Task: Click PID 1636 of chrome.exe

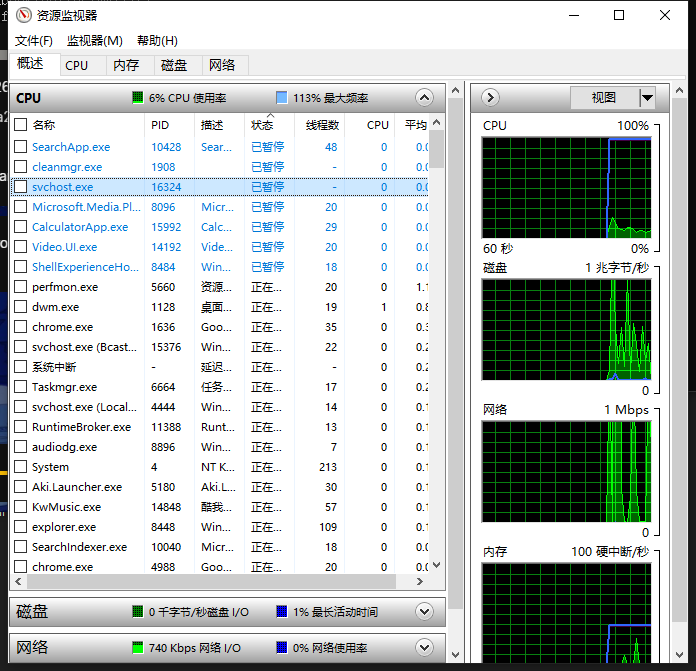Action: click(163, 327)
